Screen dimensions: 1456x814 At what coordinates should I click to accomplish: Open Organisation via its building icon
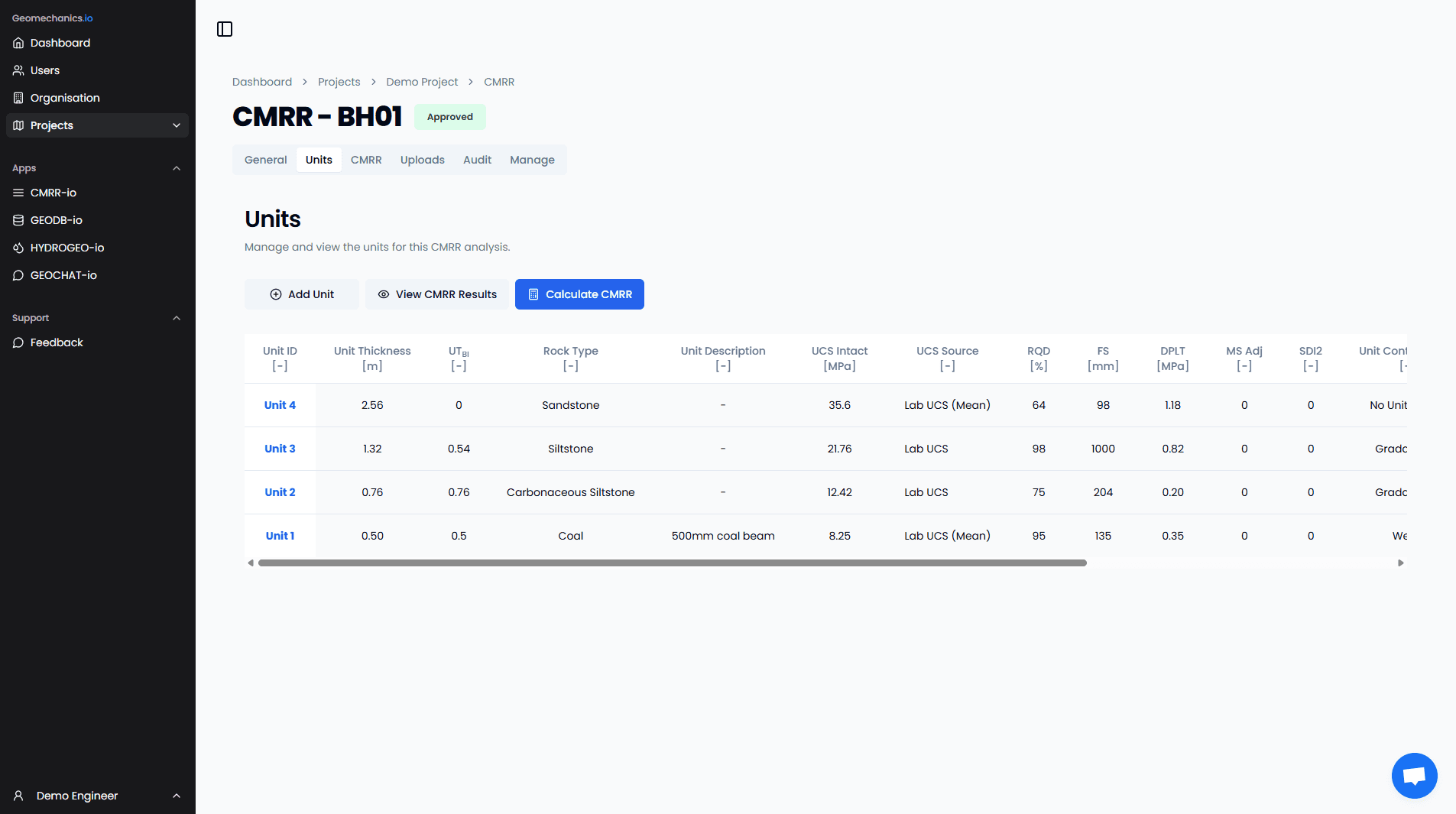coord(18,98)
